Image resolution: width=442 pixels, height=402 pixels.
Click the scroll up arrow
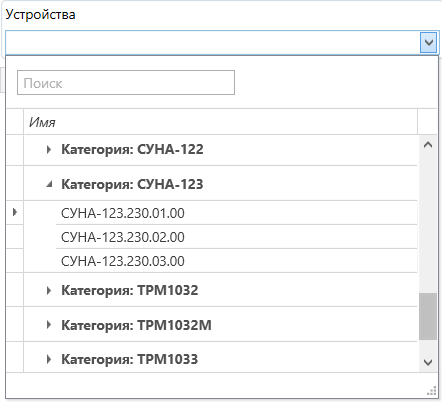[428, 145]
